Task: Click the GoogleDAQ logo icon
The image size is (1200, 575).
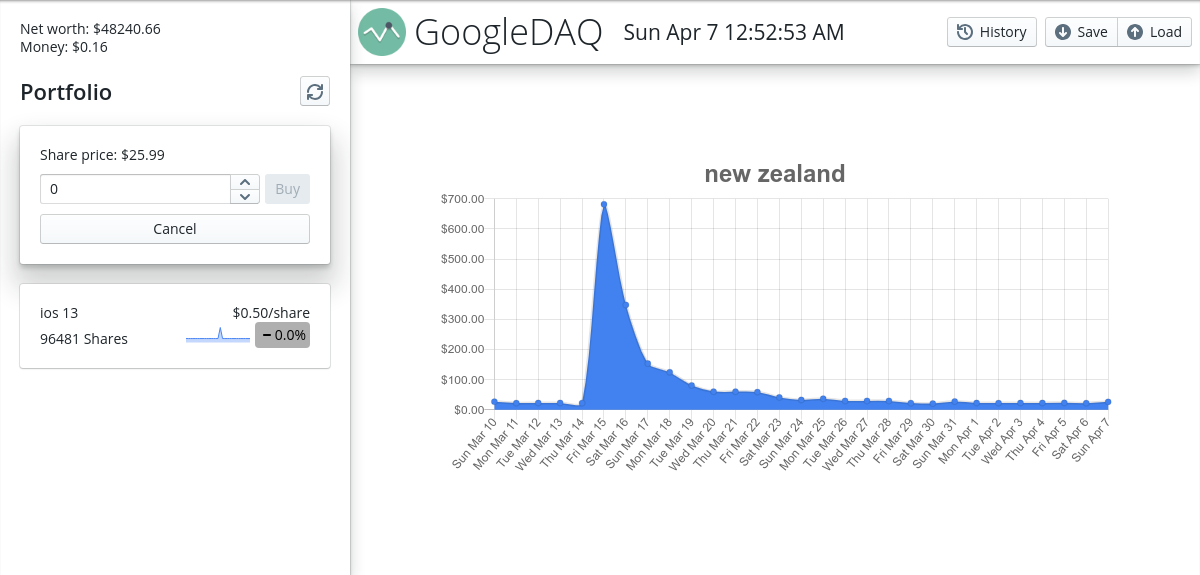Action: click(382, 32)
